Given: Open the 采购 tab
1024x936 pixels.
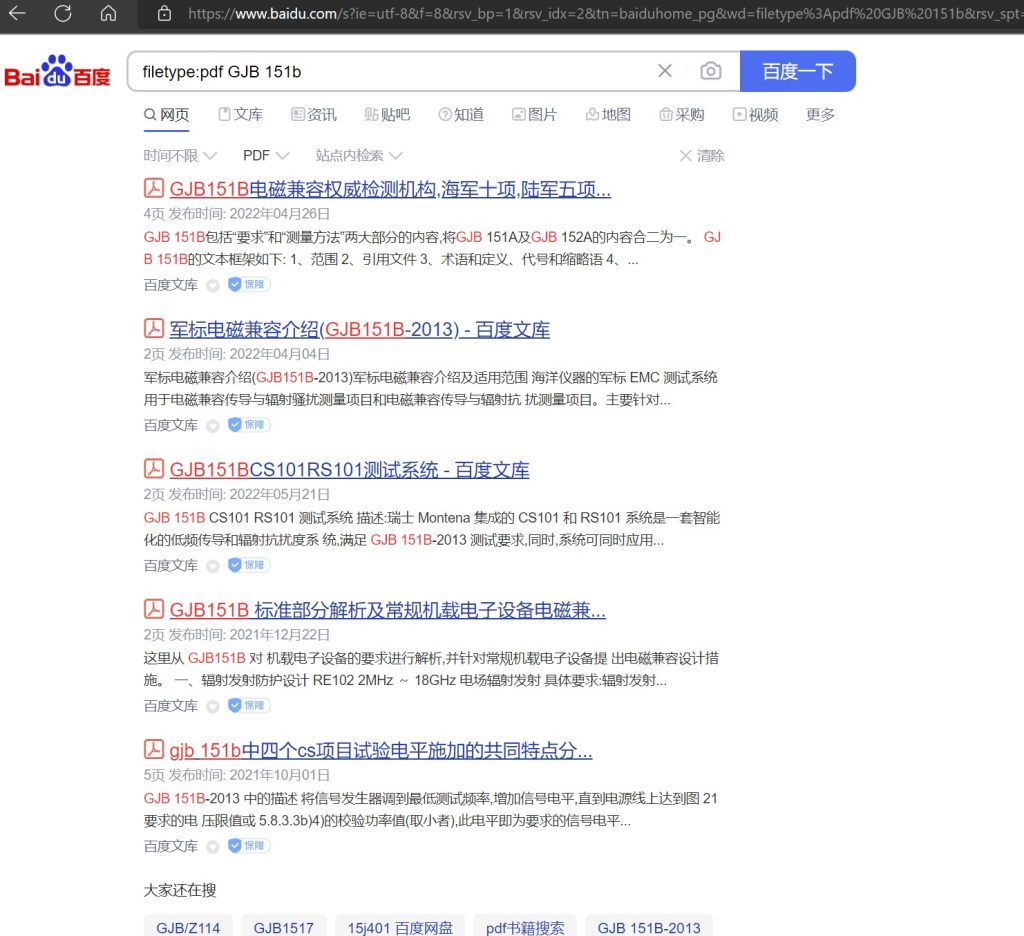Looking at the screenshot, I should pos(682,115).
